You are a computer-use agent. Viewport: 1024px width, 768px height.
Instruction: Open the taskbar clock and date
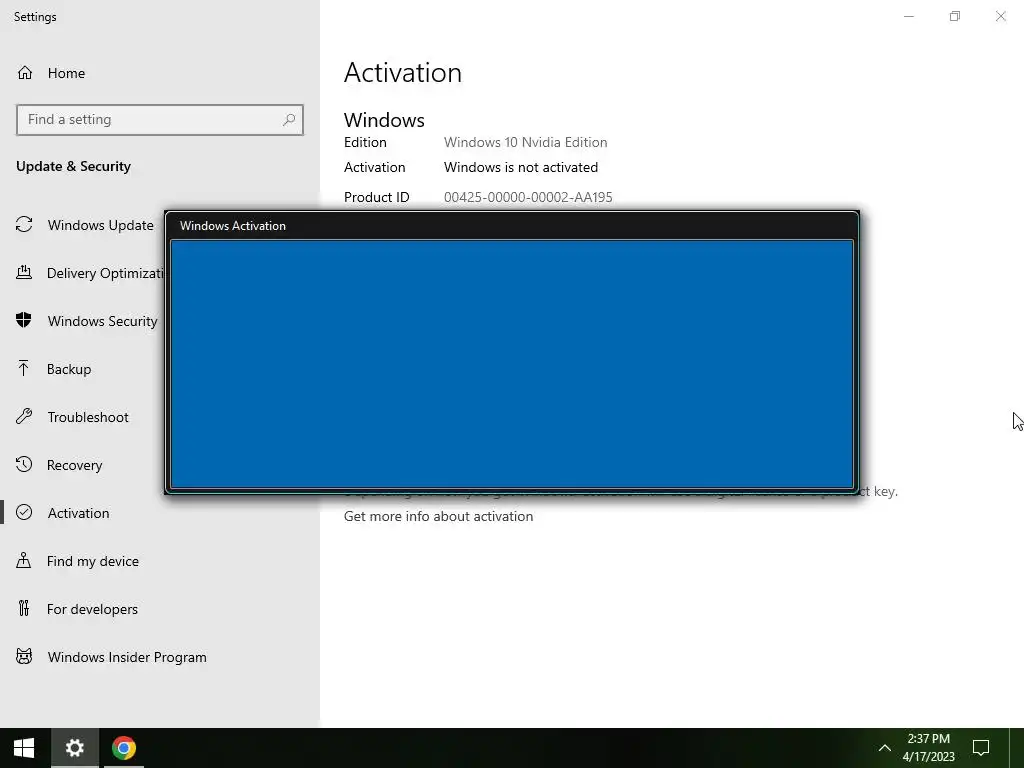[x=928, y=748]
